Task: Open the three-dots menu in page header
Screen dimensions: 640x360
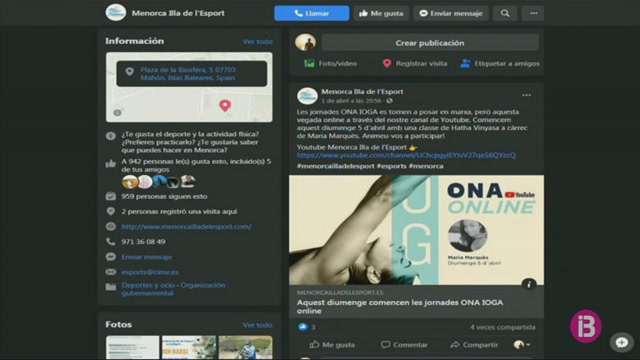Action: coord(533,13)
